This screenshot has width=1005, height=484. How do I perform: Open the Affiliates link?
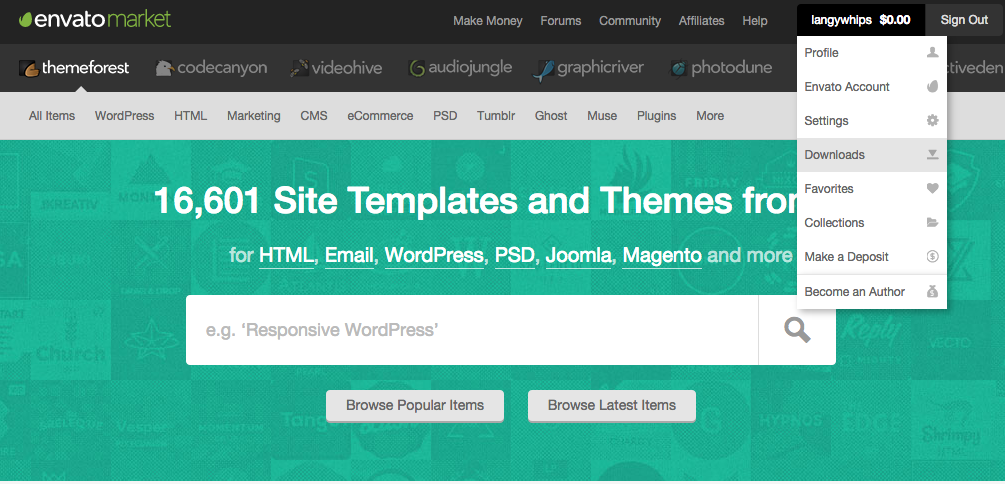tap(702, 21)
